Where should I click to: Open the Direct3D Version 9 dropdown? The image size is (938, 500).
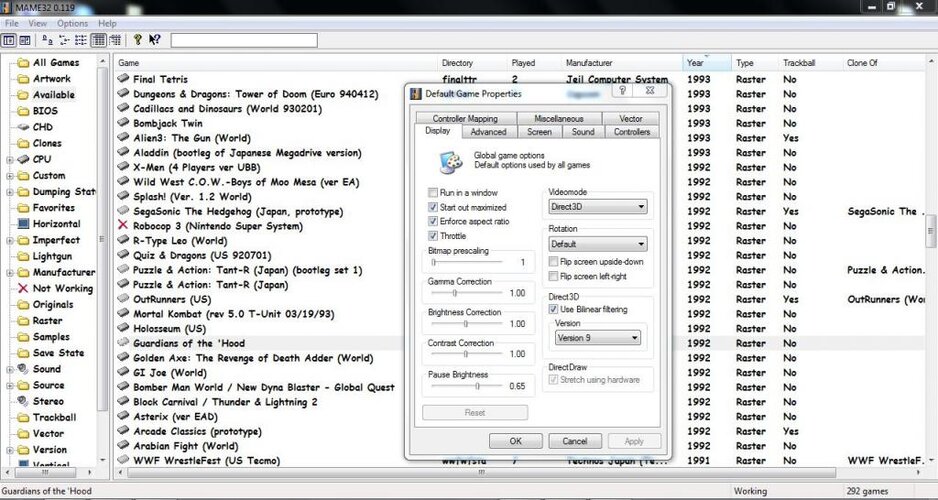(598, 338)
